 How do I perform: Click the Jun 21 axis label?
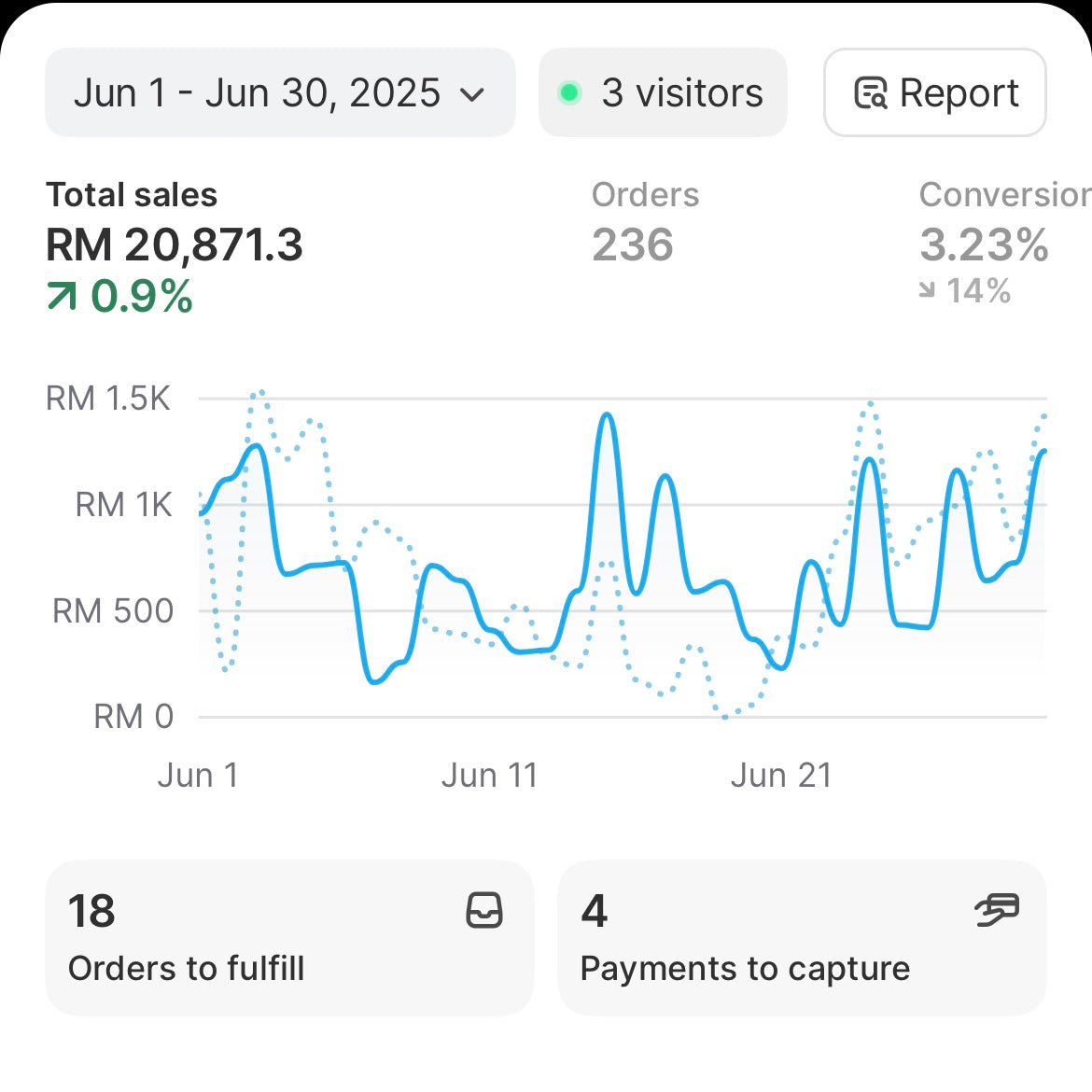[x=780, y=776]
